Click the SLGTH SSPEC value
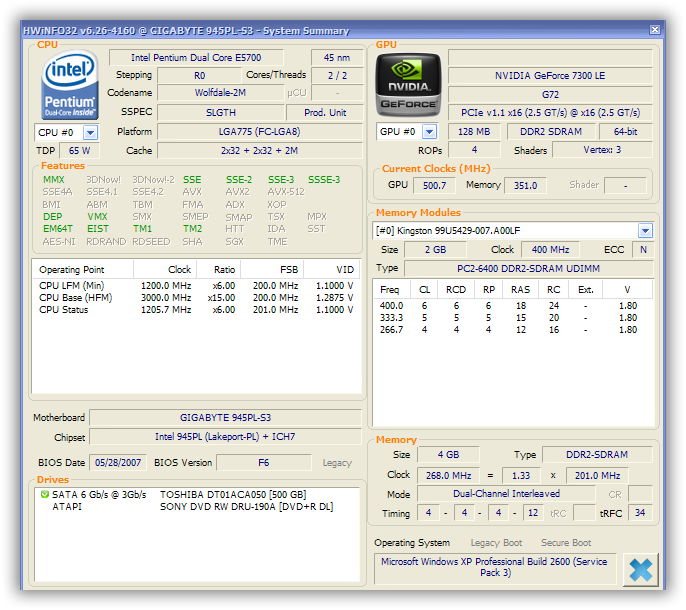Screen dimensions: 686x610 221,112
